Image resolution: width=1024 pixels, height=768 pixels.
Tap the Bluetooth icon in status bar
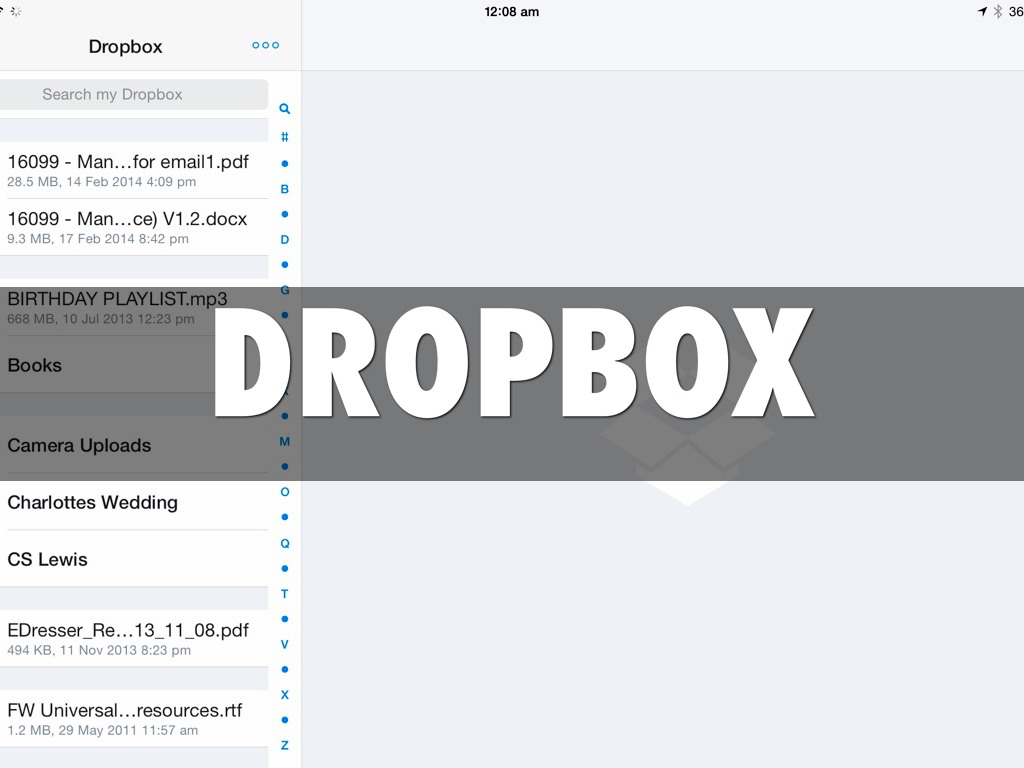[997, 12]
